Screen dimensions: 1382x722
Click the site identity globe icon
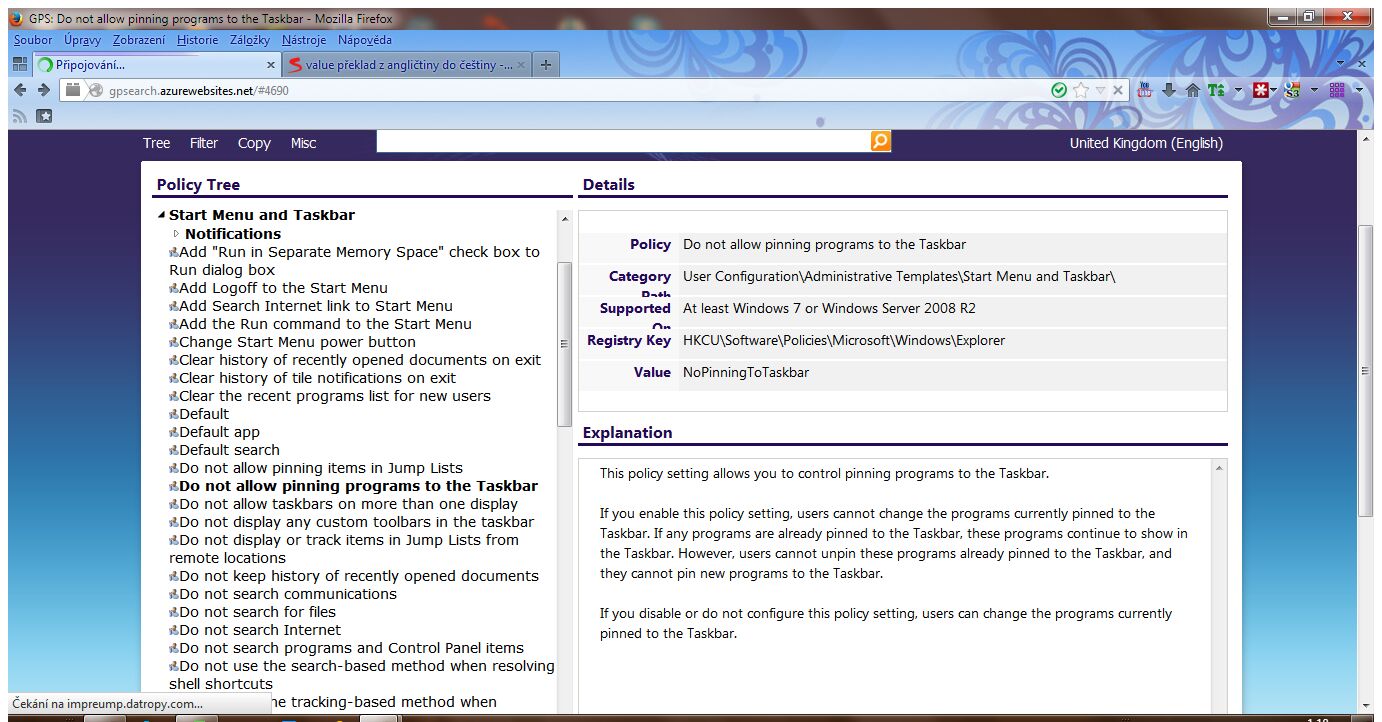pos(96,90)
